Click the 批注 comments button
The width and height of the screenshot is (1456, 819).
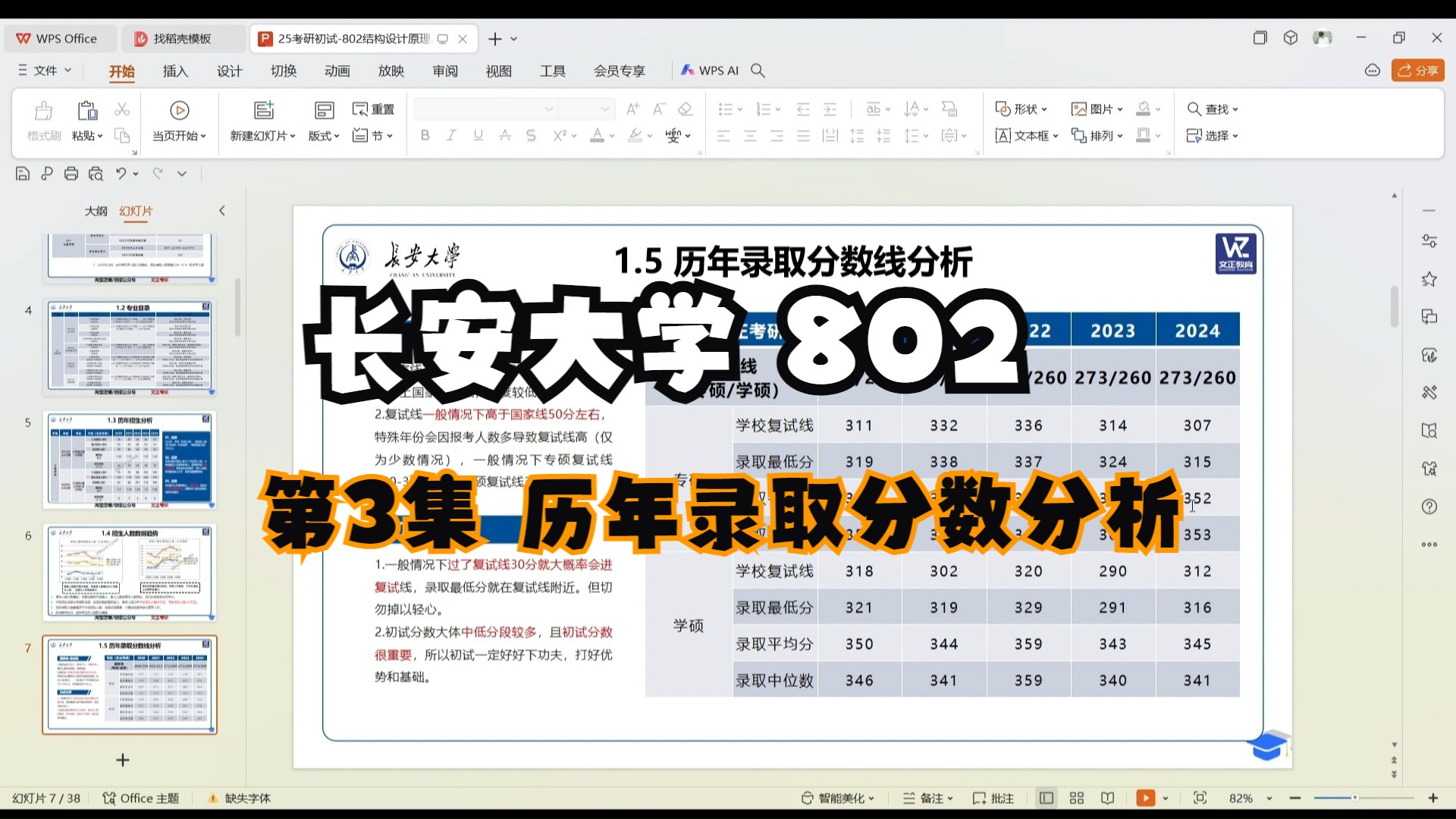993,799
